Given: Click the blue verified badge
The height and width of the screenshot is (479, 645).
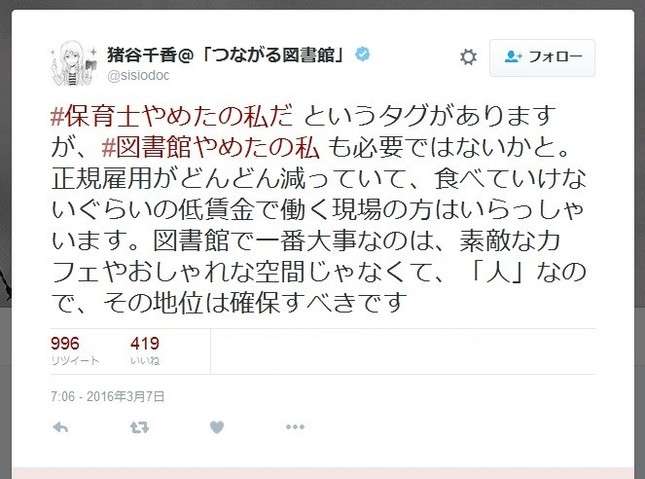Looking at the screenshot, I should pyautogui.click(x=362, y=54).
